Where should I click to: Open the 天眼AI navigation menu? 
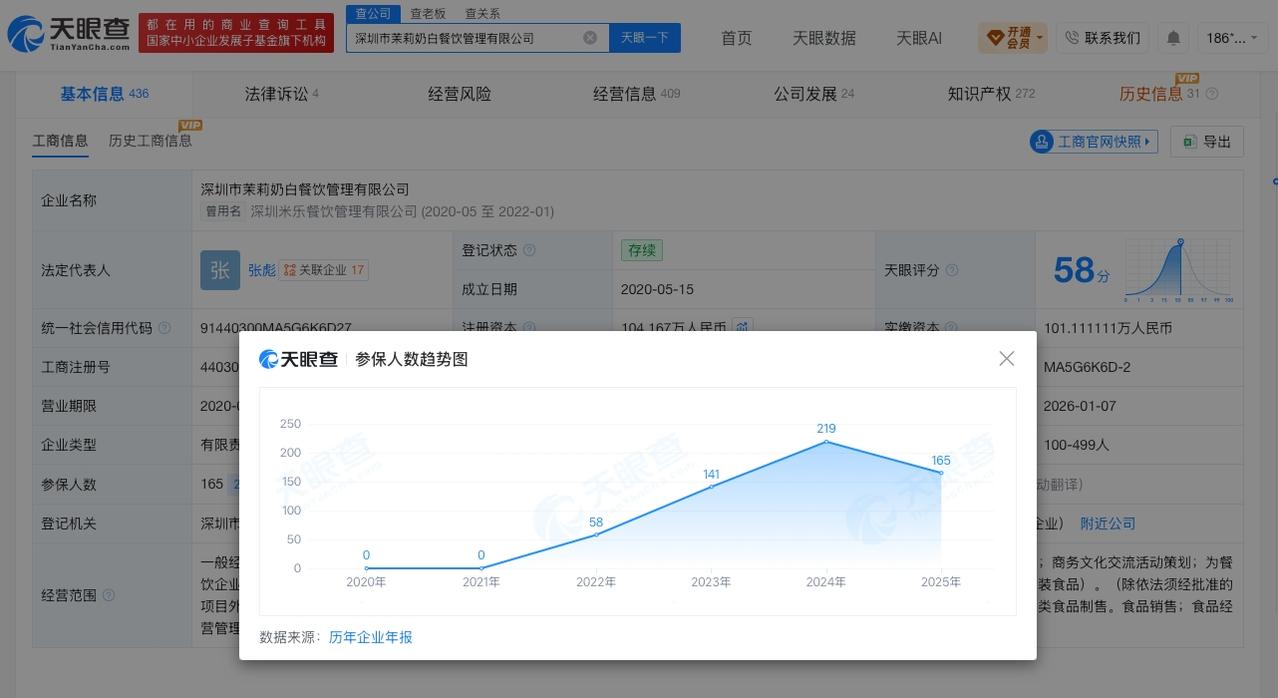919,38
